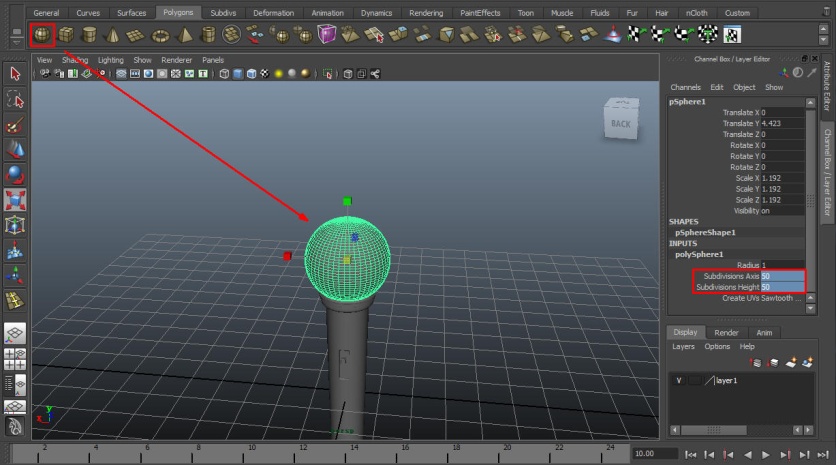836x465 pixels.
Task: Create a new empty layer
Action: 791,363
